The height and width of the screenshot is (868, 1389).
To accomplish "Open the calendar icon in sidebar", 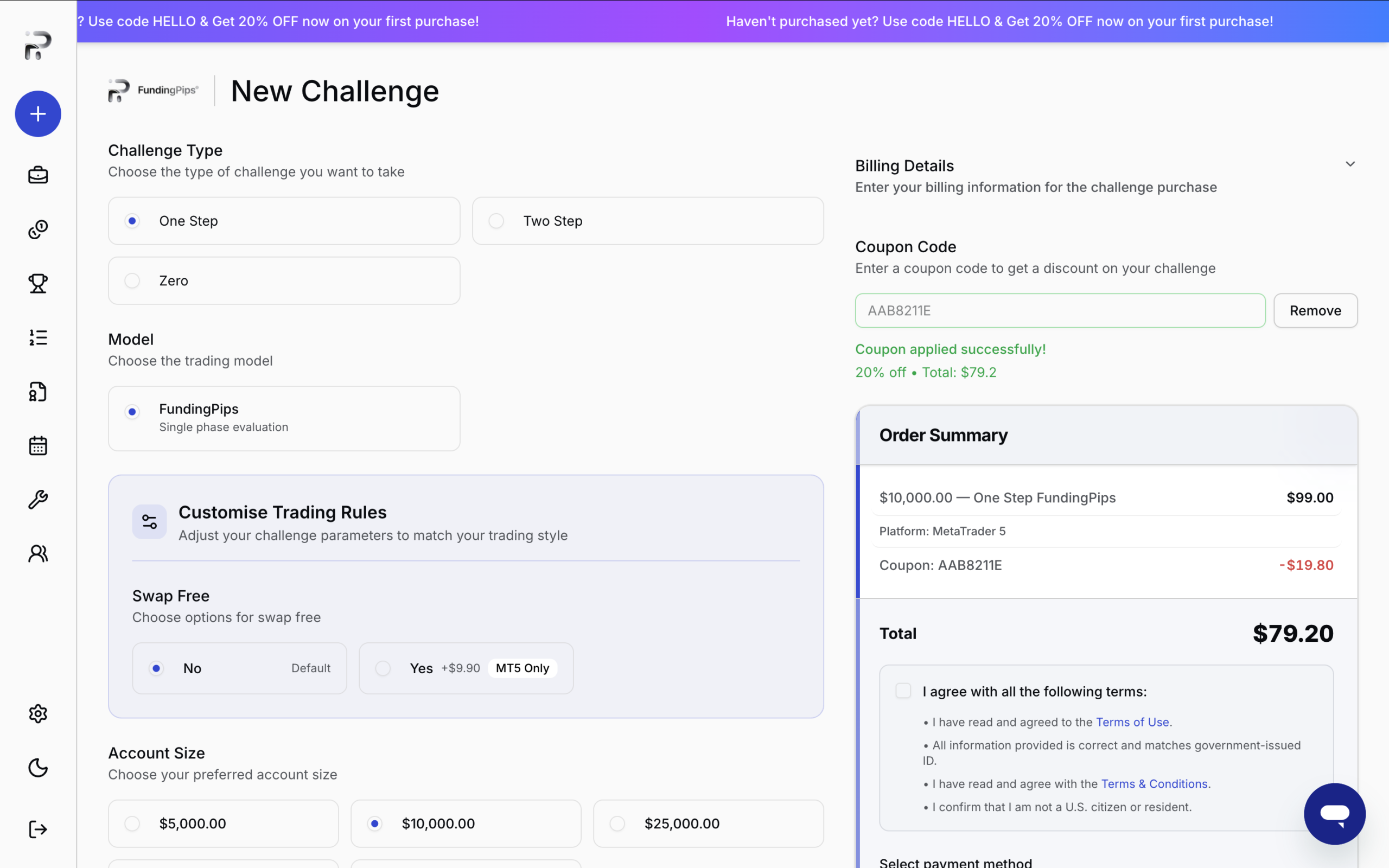I will [38, 445].
